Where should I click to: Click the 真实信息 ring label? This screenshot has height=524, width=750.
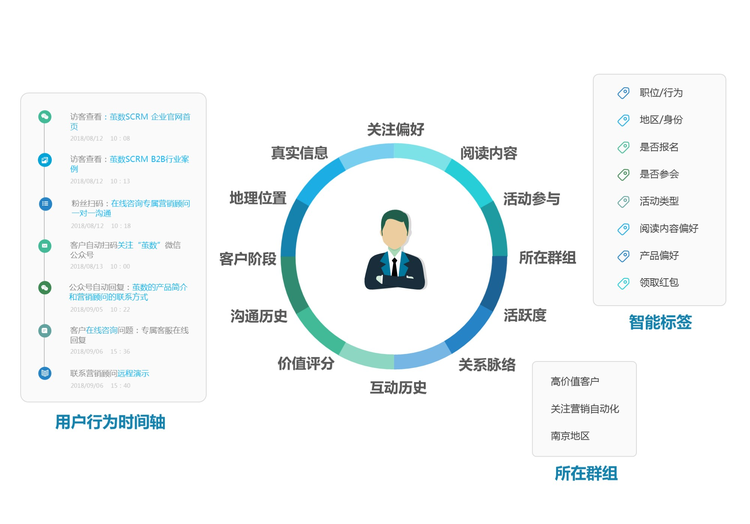coord(299,153)
